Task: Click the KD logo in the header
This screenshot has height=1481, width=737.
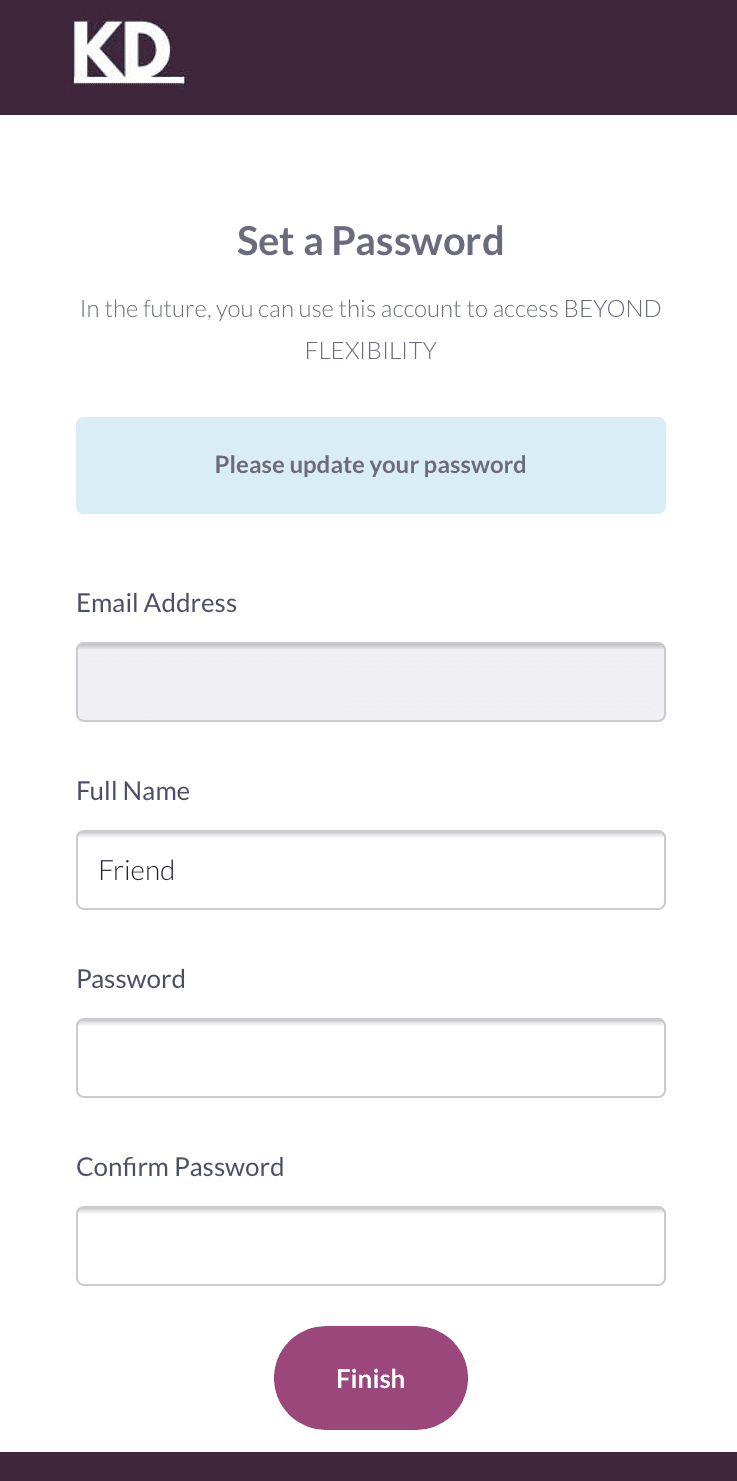Action: click(128, 54)
